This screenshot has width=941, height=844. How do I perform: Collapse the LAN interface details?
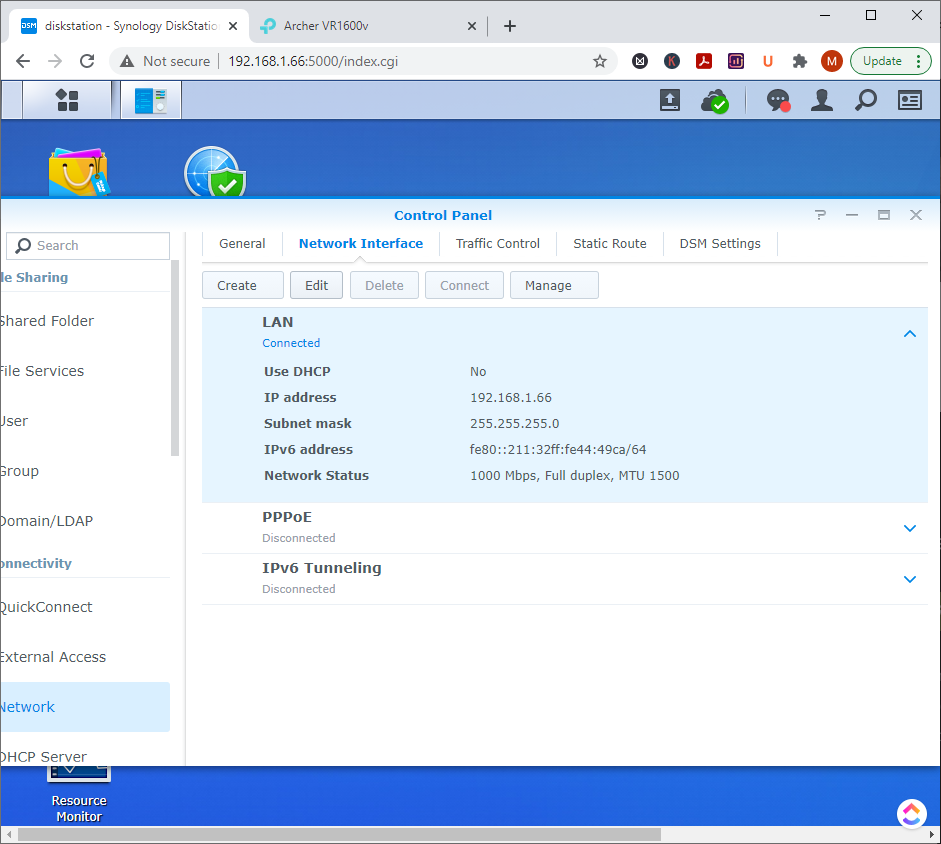909,334
